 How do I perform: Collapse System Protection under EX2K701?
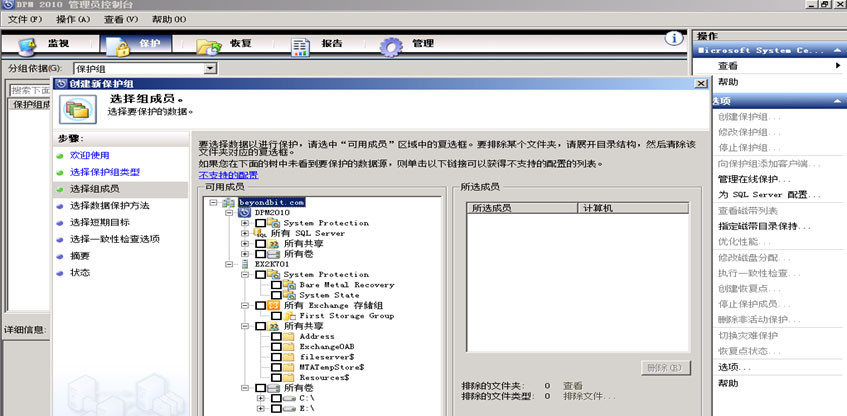coord(245,274)
